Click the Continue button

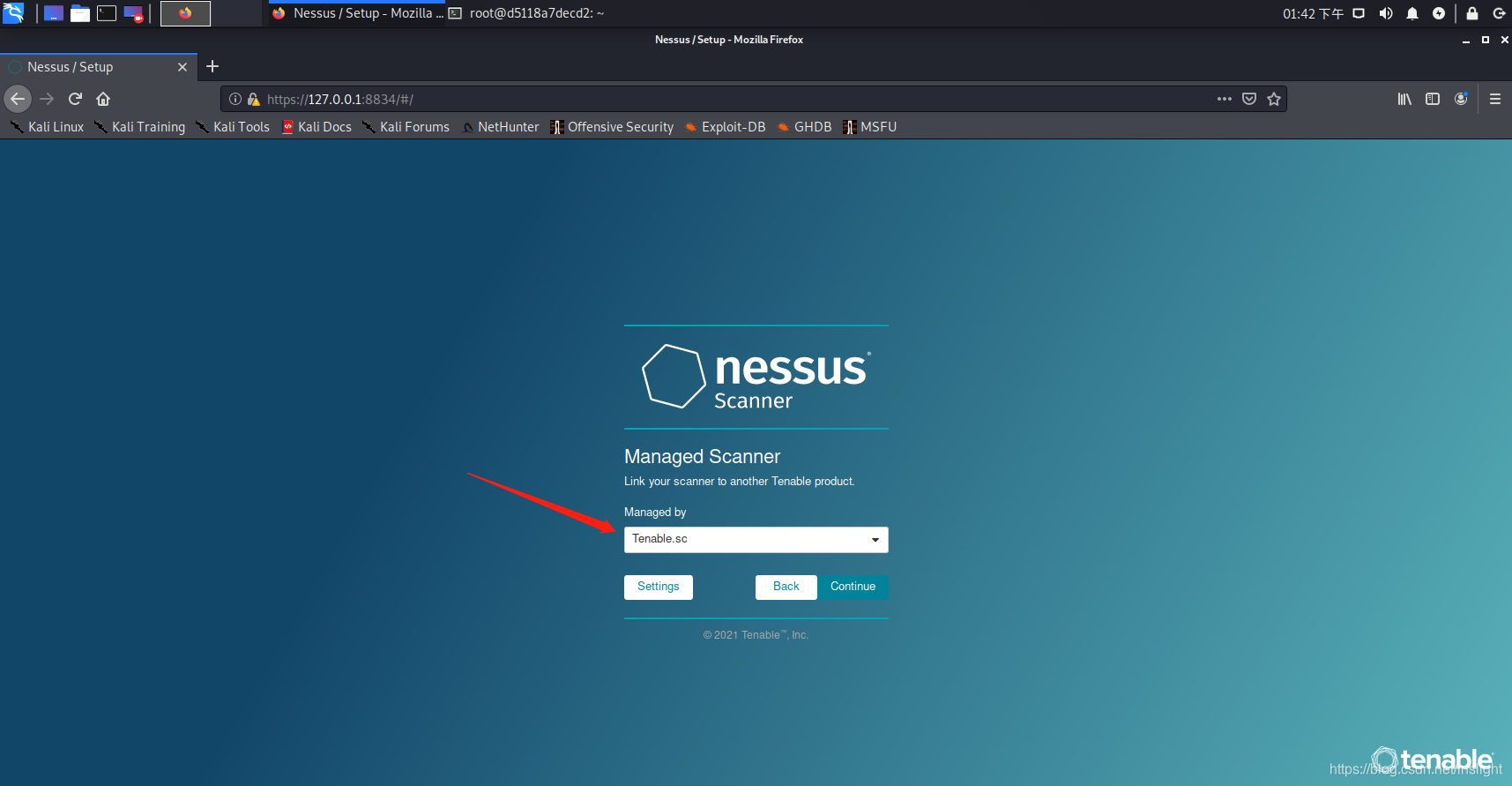pyautogui.click(x=853, y=587)
